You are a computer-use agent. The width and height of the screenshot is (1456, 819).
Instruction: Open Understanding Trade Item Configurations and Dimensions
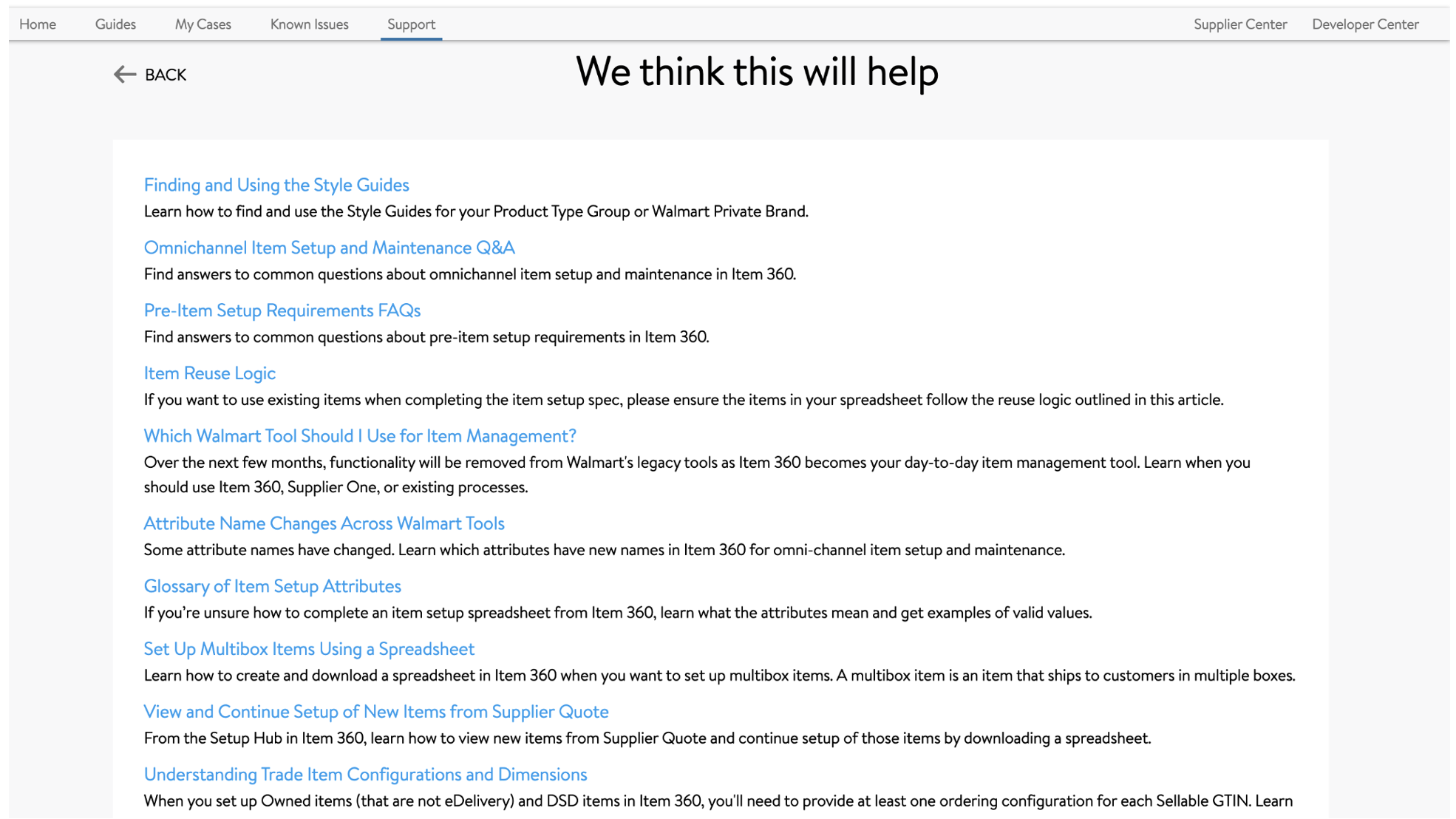365,775
